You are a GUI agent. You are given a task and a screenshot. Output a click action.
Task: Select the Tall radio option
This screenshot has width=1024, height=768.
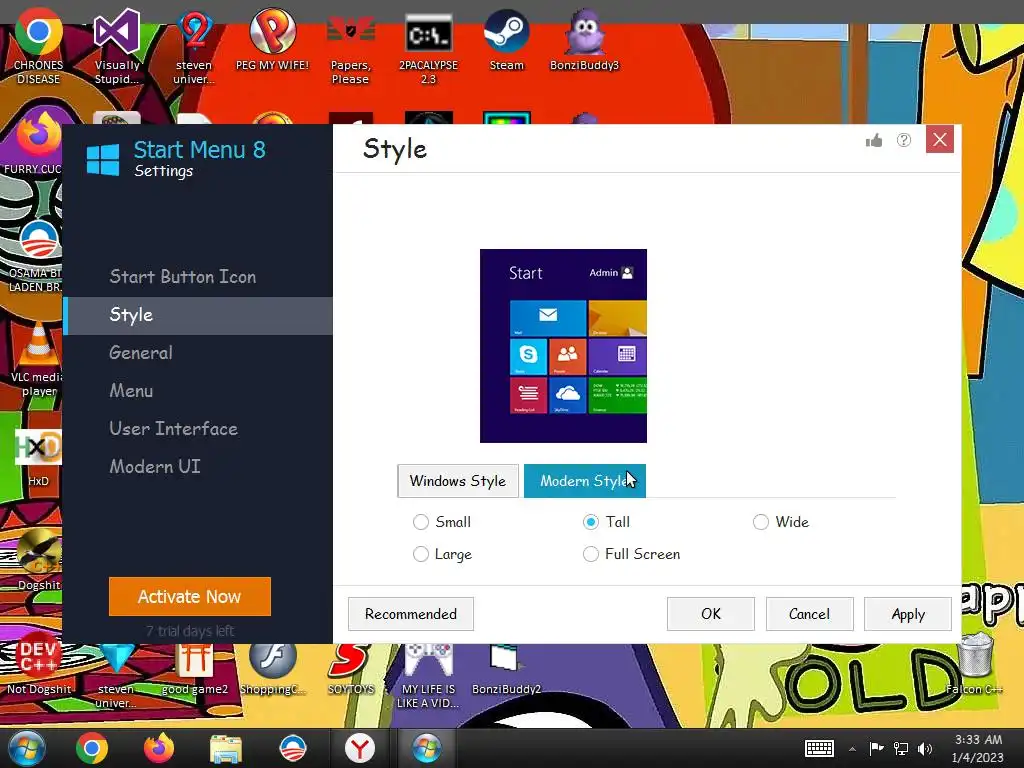point(591,522)
